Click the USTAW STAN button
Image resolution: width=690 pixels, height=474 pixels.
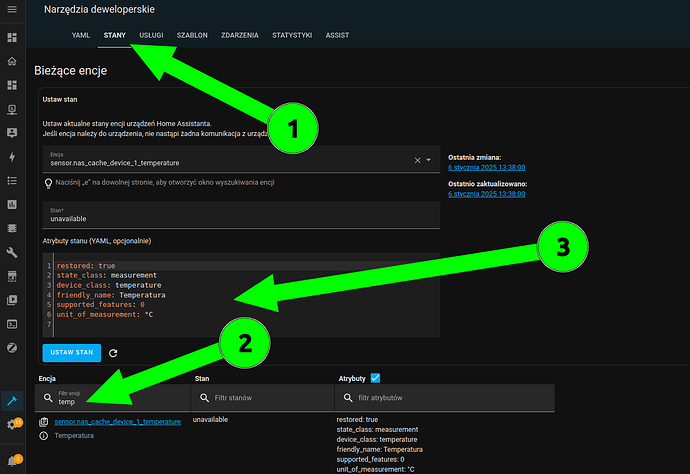(x=72, y=353)
